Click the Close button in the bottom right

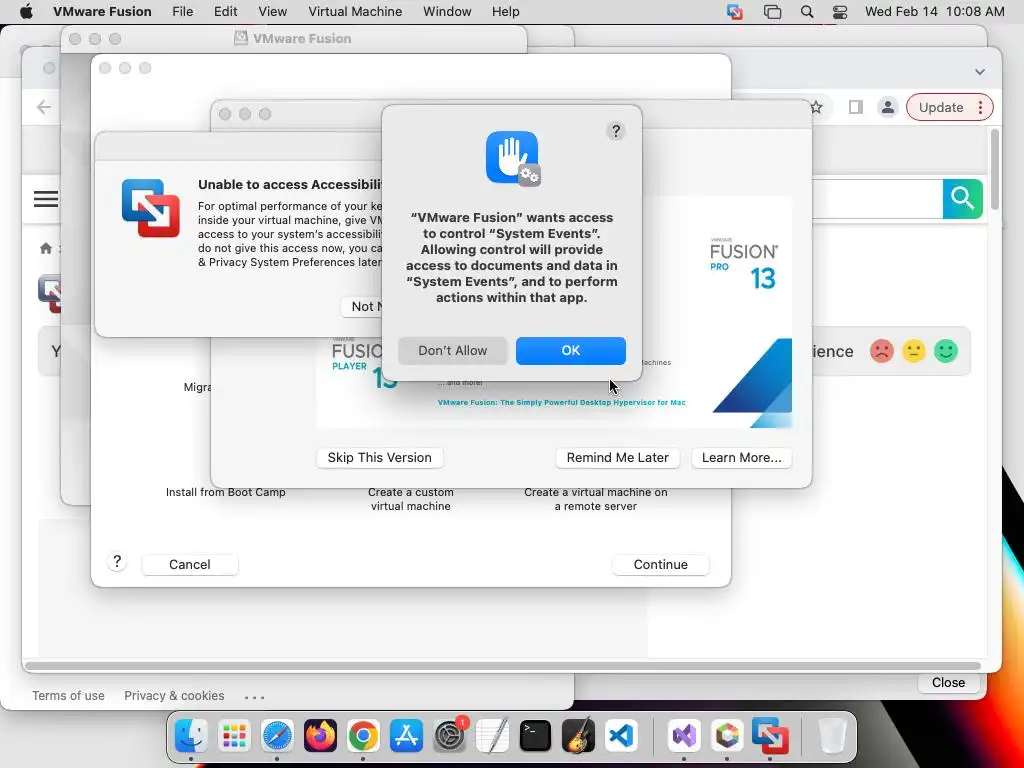(948, 682)
